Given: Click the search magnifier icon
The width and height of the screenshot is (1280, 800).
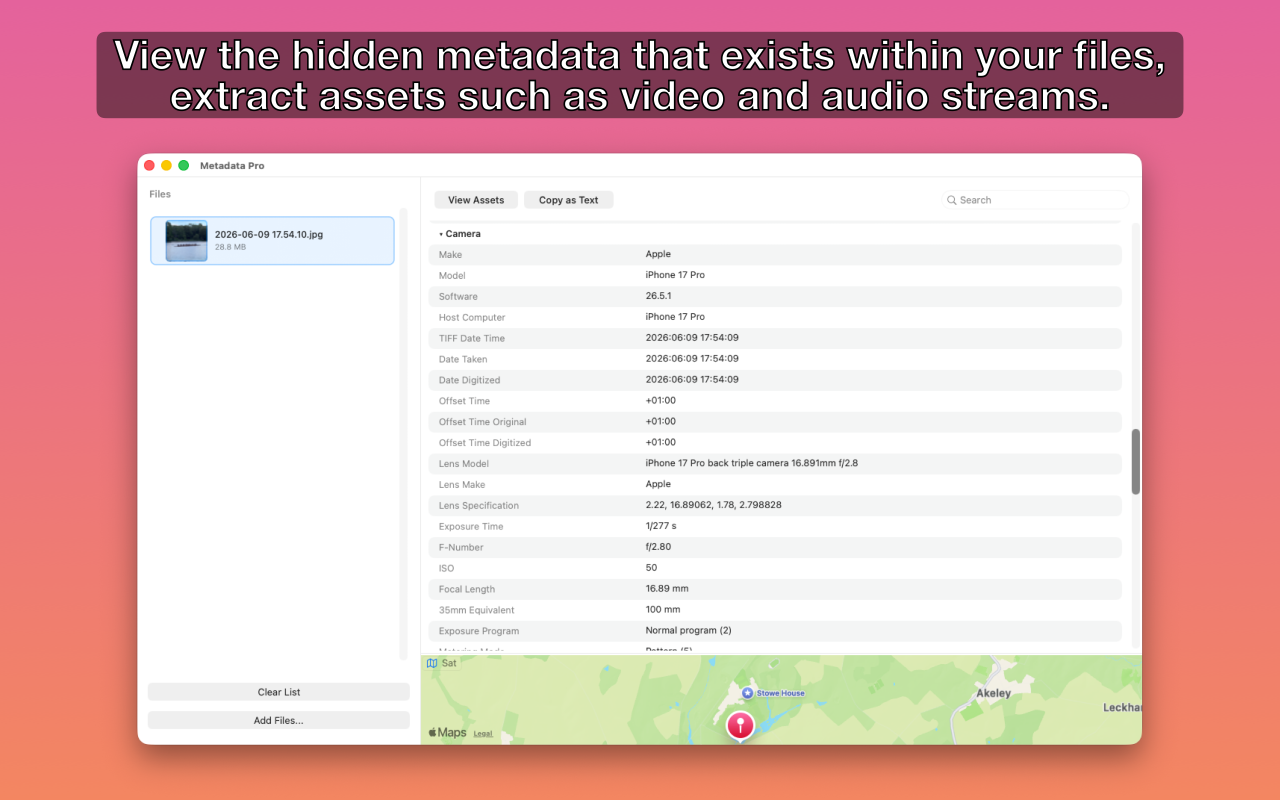Looking at the screenshot, I should pyautogui.click(x=952, y=200).
